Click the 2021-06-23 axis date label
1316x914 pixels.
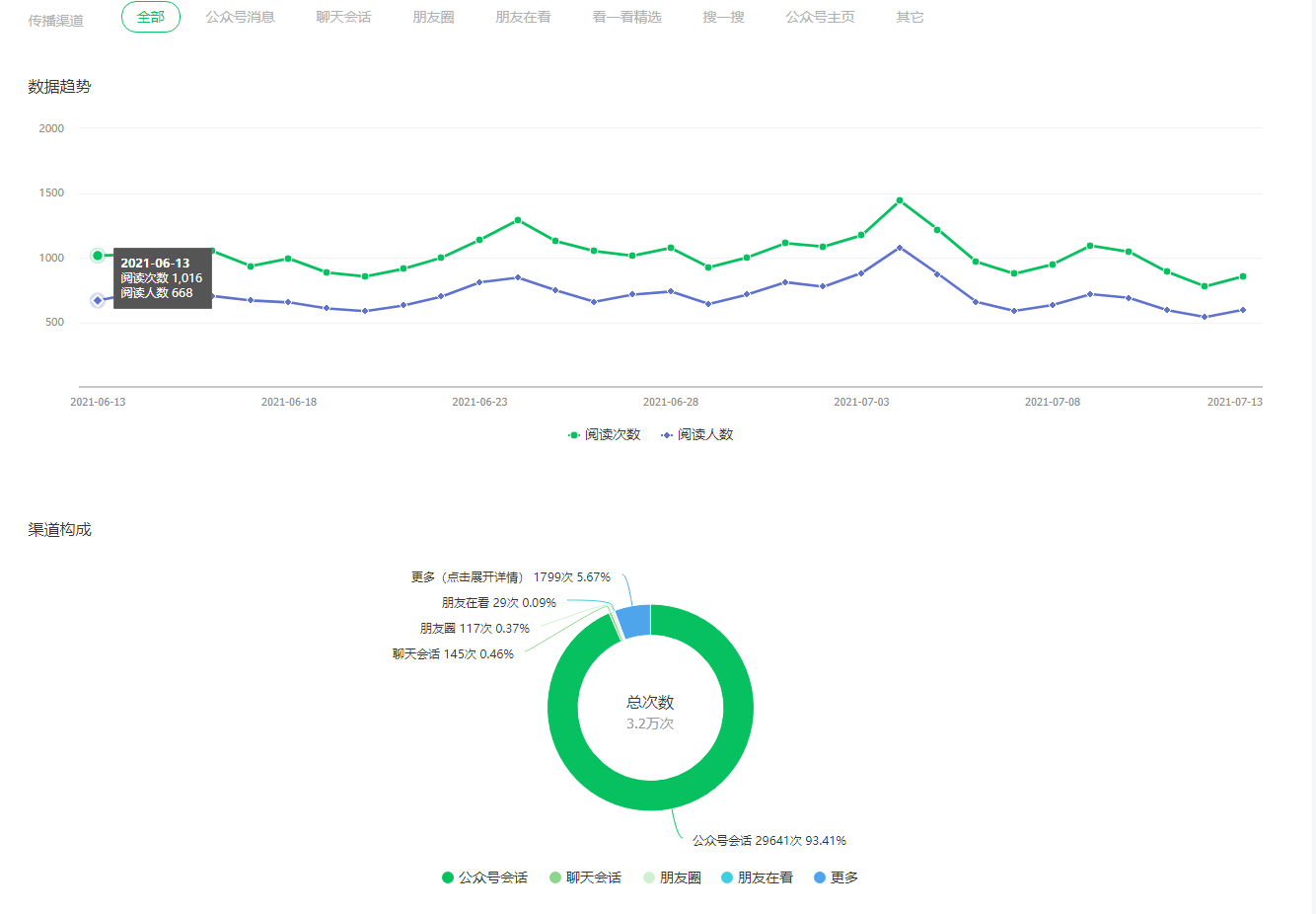479,402
